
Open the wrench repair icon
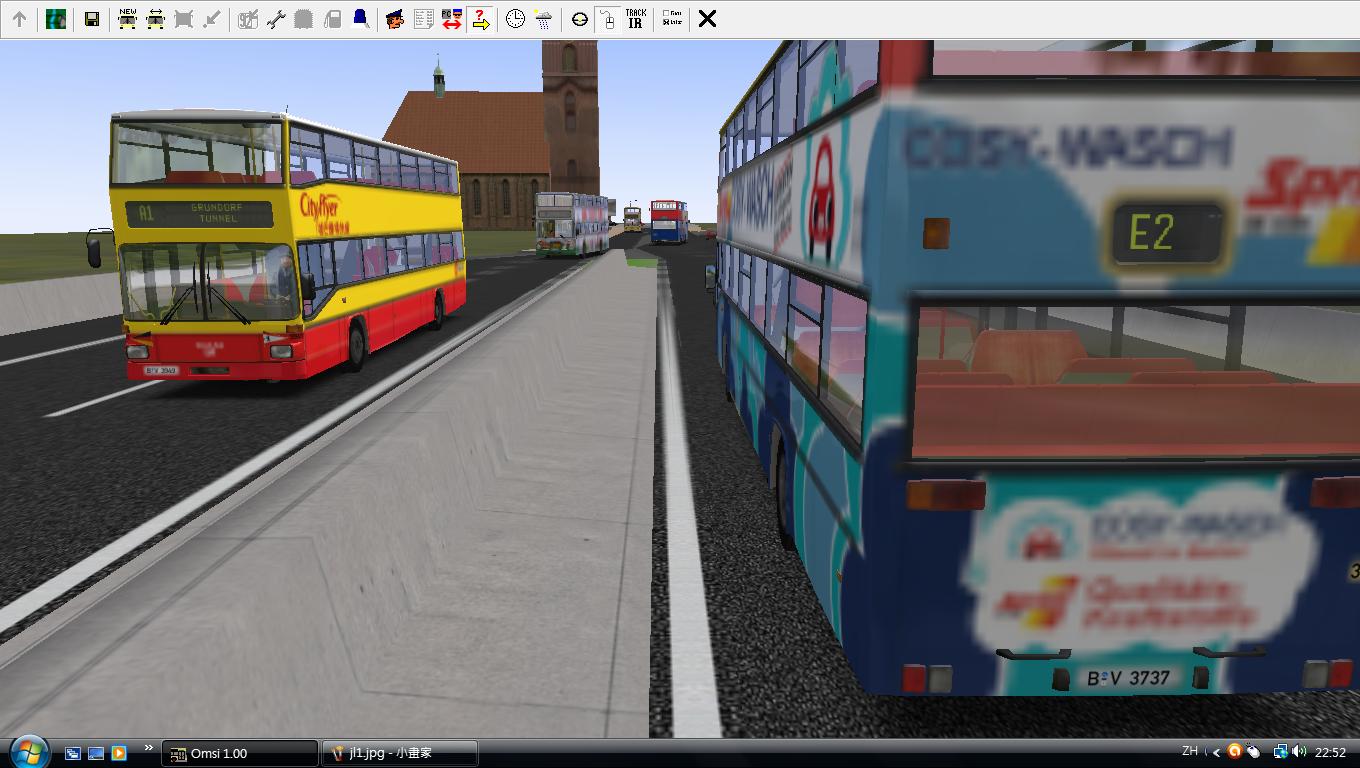point(276,19)
